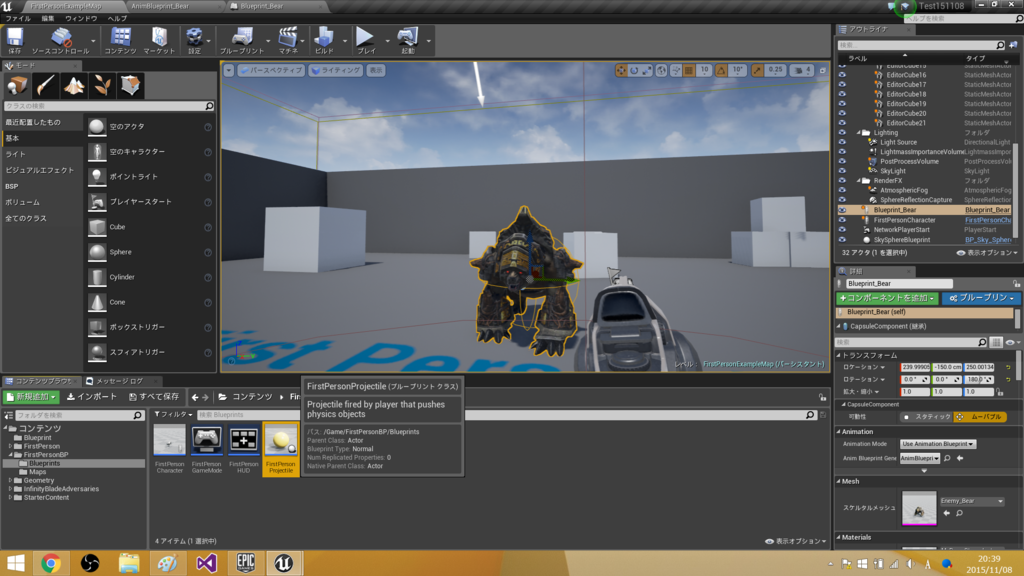Select the Paint mode brush icon
The width and height of the screenshot is (1024, 576).
pyautogui.click(x=46, y=86)
